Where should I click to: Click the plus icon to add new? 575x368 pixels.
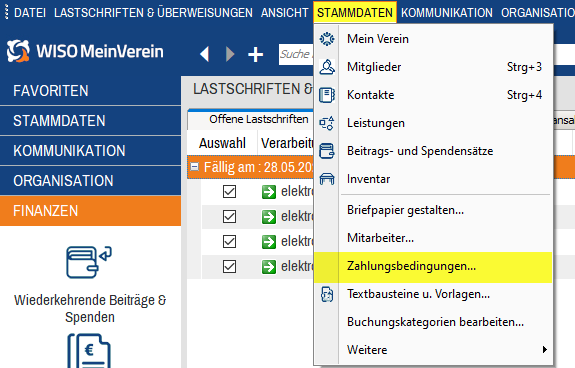click(255, 55)
